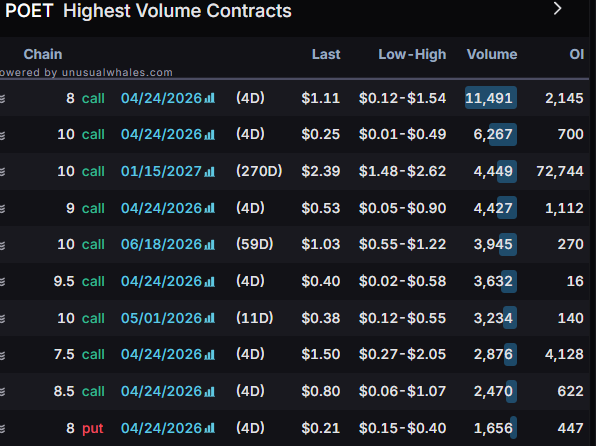
Task: Sort by Last price column header
Action: tap(326, 54)
